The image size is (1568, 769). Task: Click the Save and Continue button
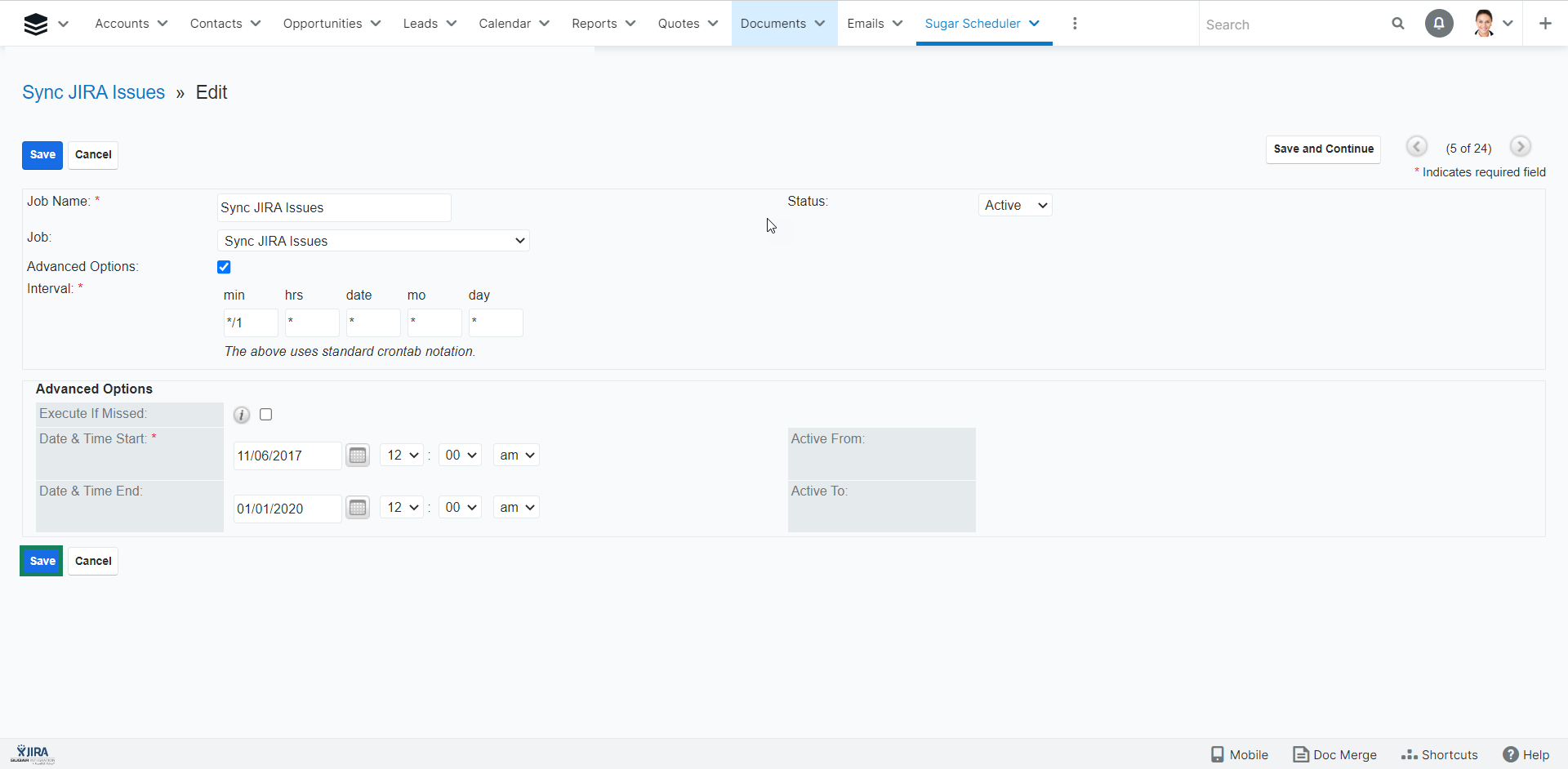pyautogui.click(x=1323, y=149)
